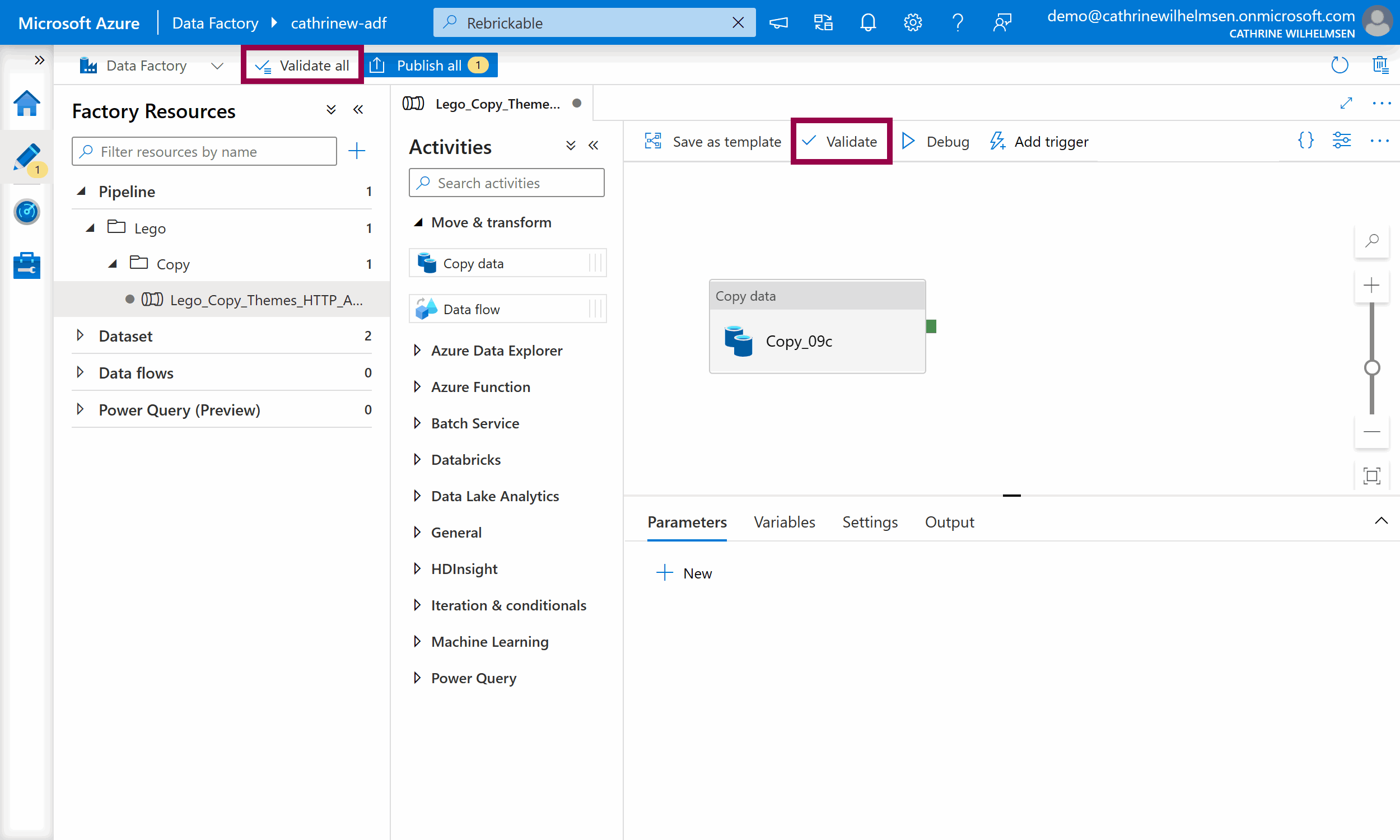Switch to the Output tab
The height and width of the screenshot is (840, 1400).
(x=949, y=522)
